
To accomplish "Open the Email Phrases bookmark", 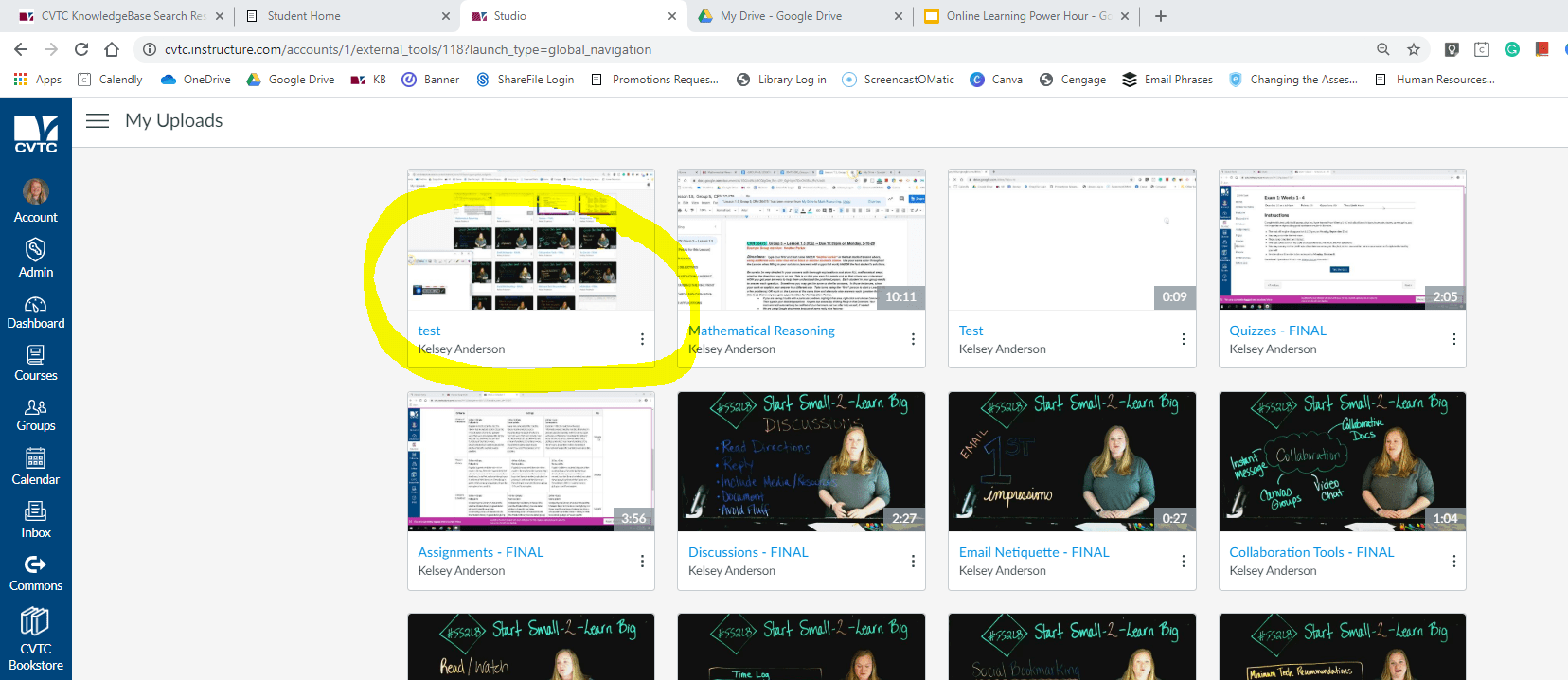I will (x=1167, y=80).
